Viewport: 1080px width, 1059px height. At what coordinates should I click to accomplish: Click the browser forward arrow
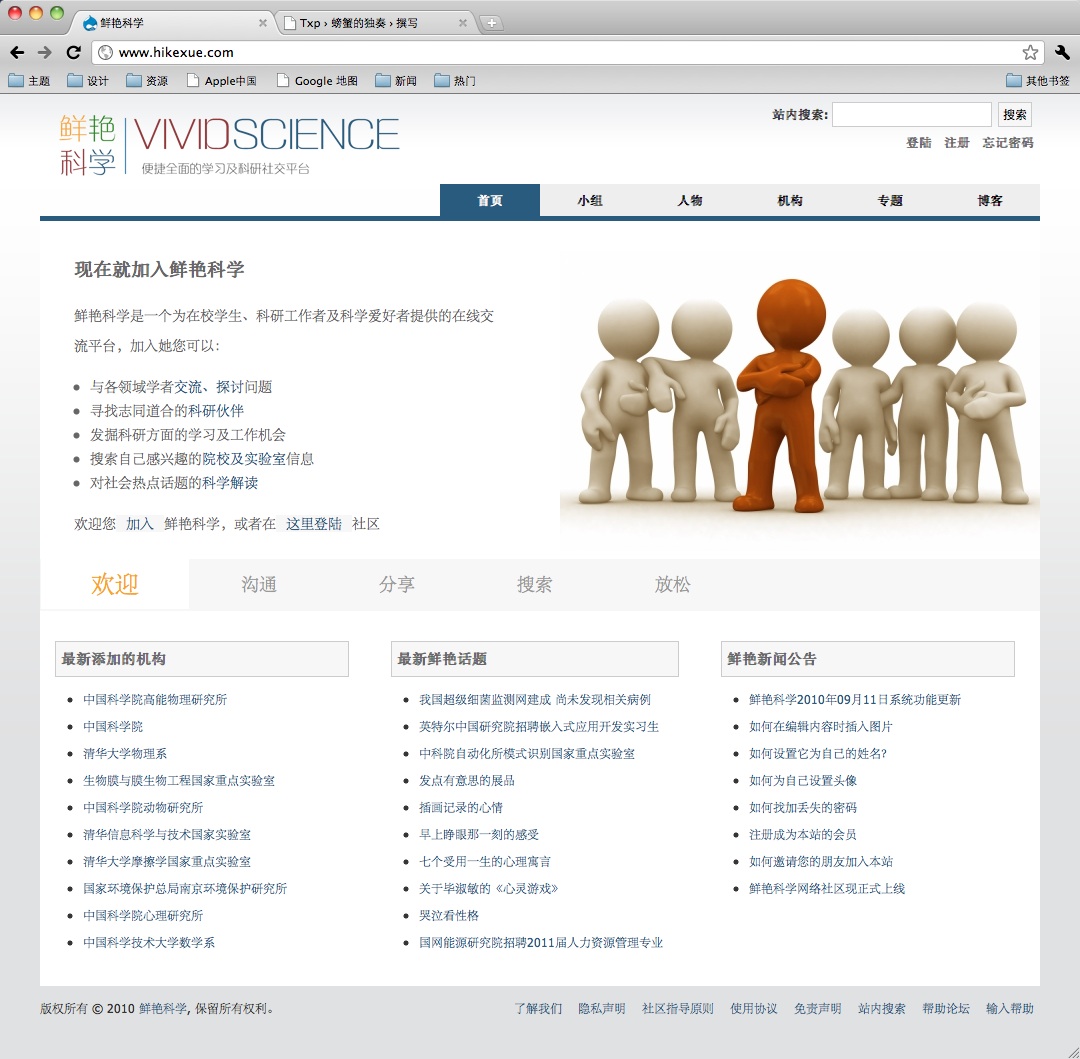[45, 53]
